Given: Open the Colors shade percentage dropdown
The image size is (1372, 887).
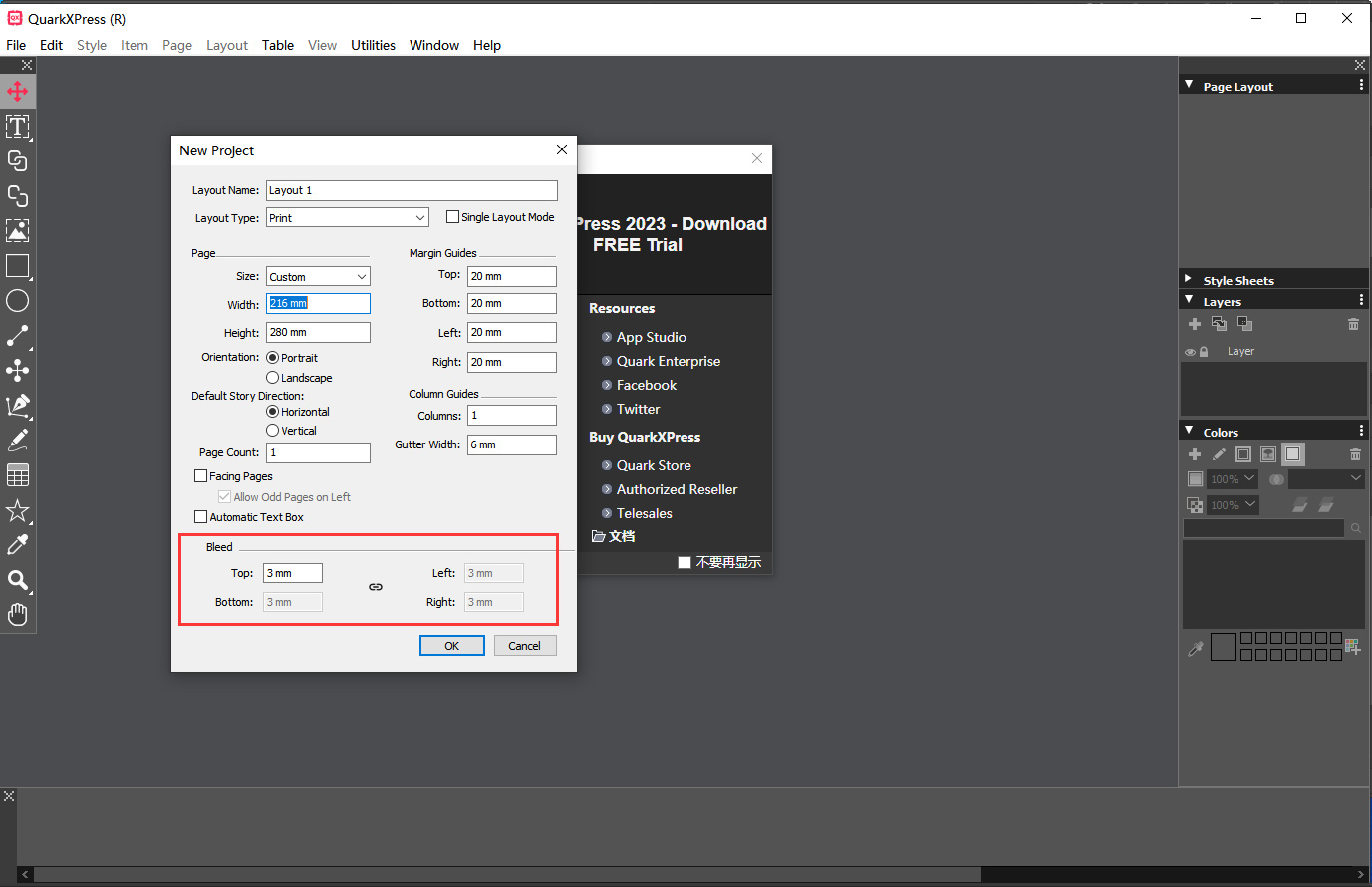Looking at the screenshot, I should coord(1234,479).
